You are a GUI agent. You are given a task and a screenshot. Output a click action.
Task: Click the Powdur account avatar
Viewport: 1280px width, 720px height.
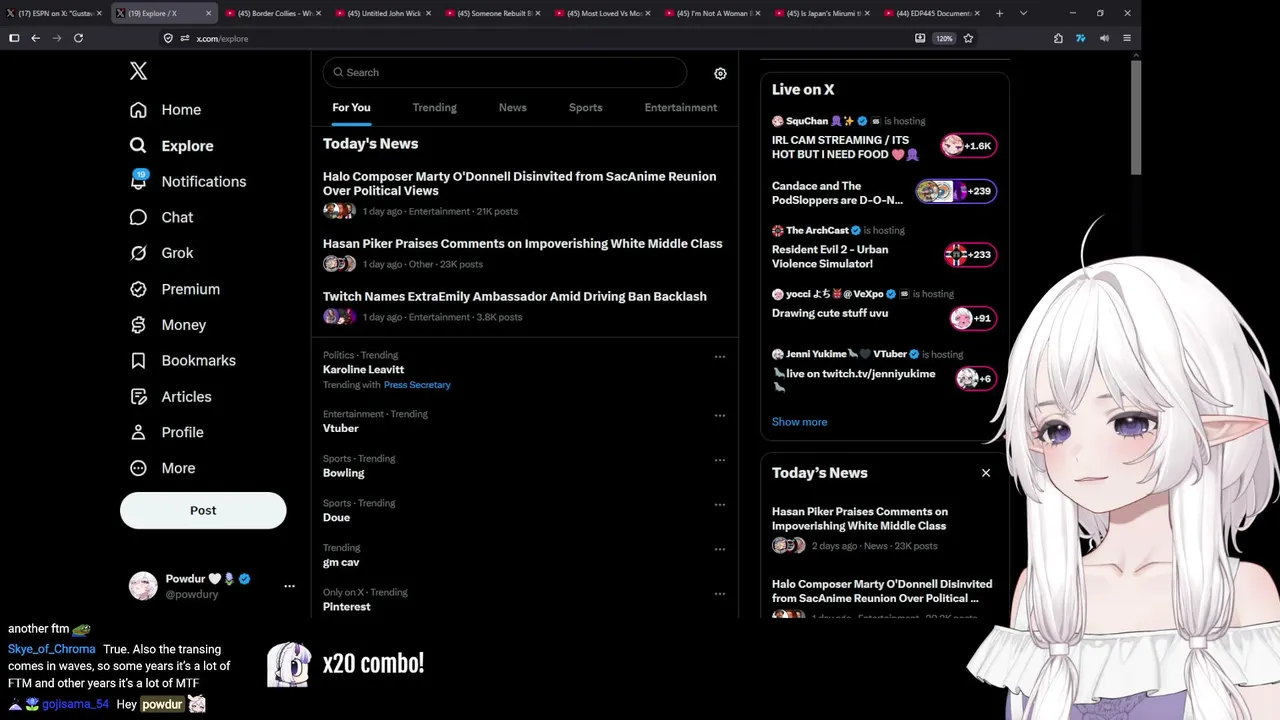click(143, 586)
